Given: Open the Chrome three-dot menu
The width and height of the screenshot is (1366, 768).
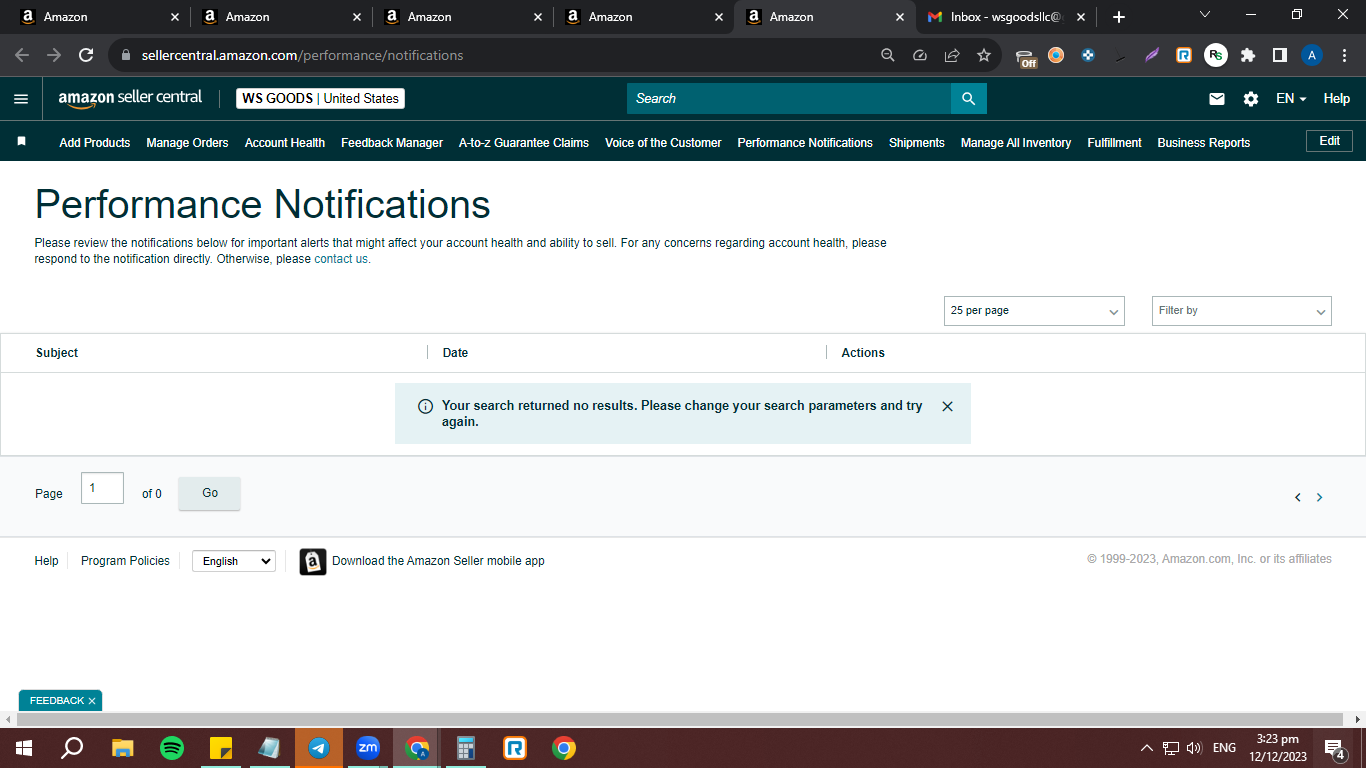Looking at the screenshot, I should tap(1344, 55).
